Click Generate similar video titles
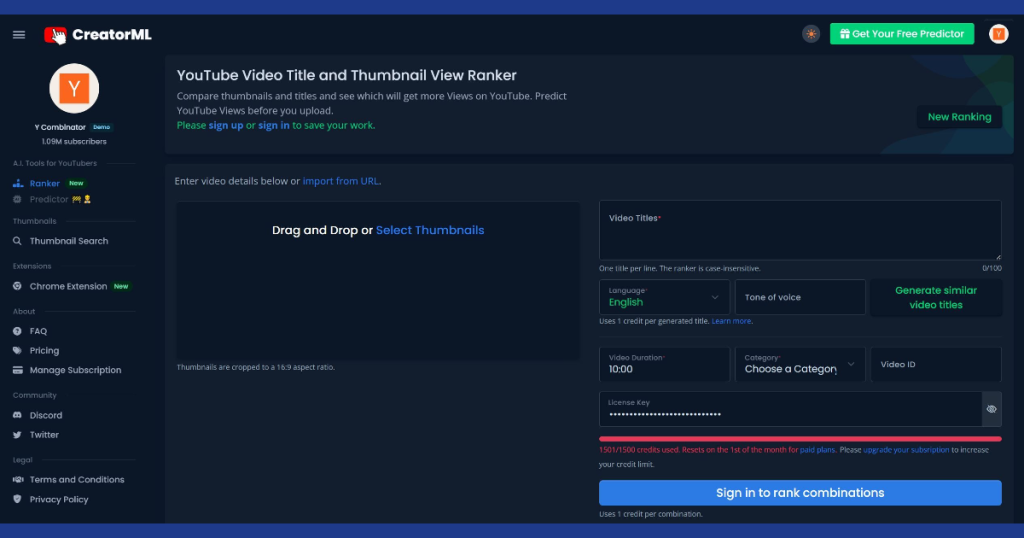This screenshot has height=538, width=1024. pyautogui.click(x=936, y=298)
